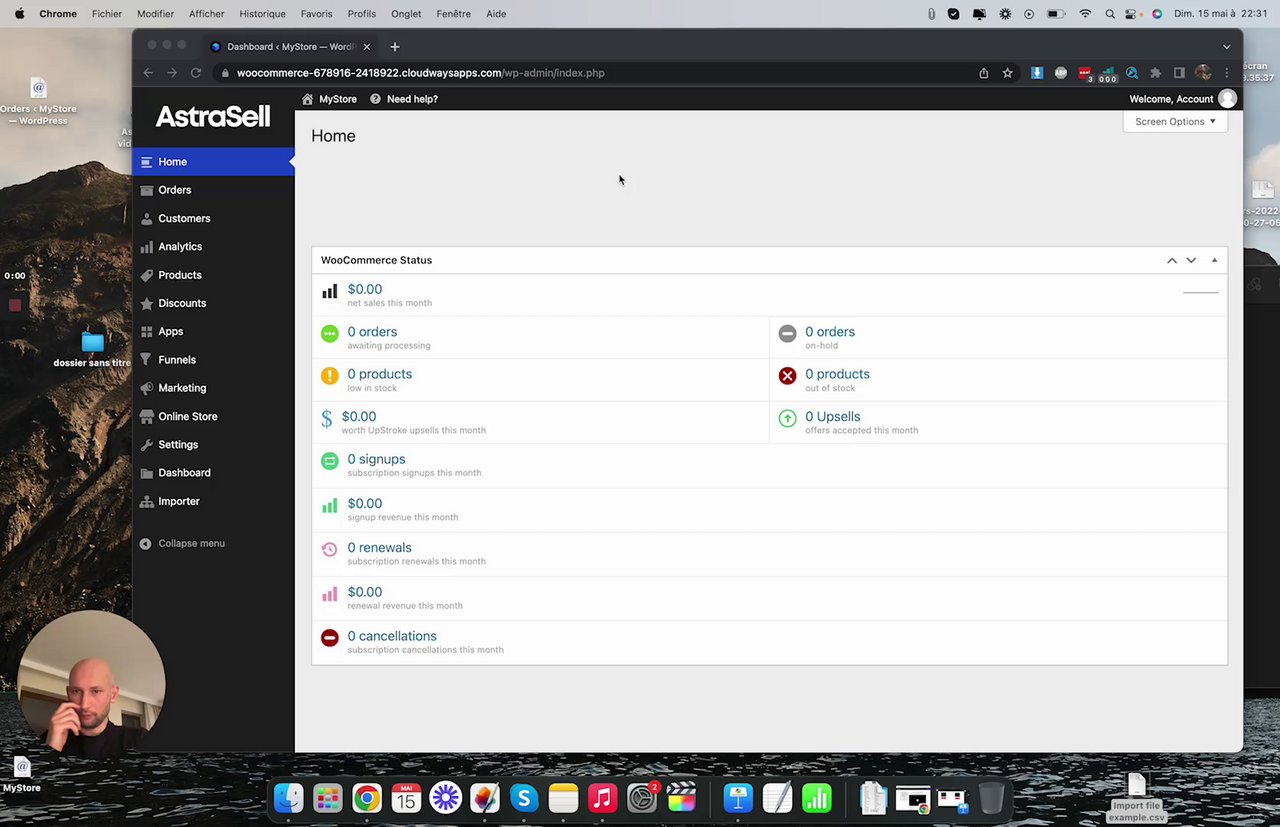Launch Music from the Dock
Screen dimensions: 1280x827
(x=602, y=798)
